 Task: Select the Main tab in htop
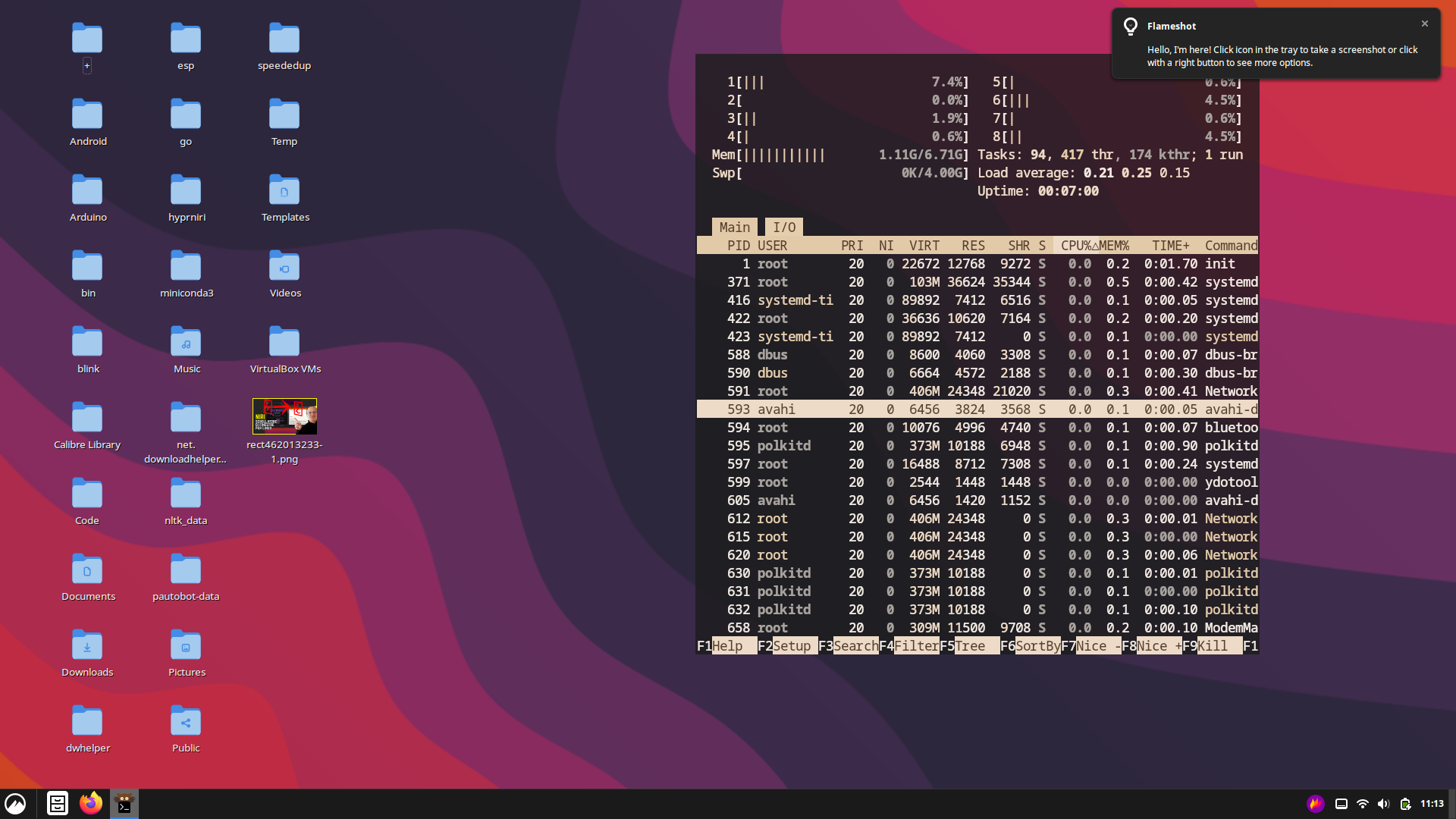(734, 227)
